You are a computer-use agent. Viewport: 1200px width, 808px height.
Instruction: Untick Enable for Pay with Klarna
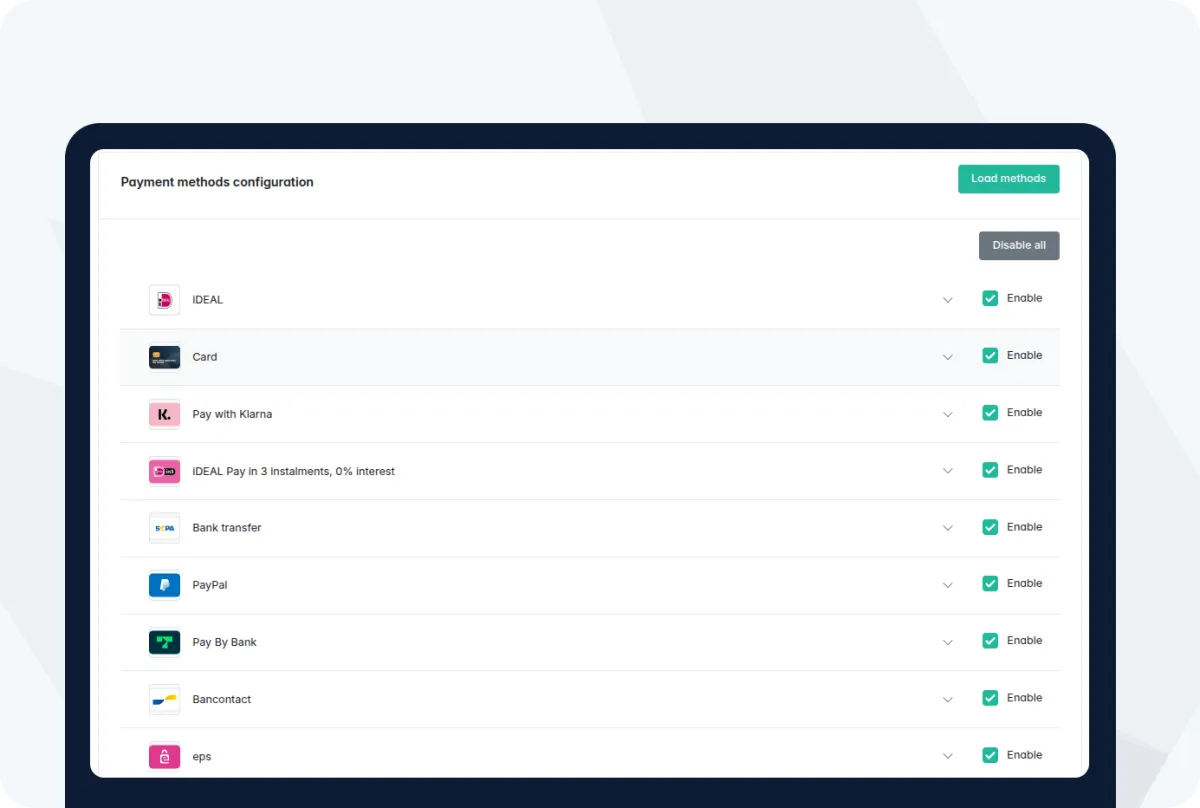click(990, 413)
